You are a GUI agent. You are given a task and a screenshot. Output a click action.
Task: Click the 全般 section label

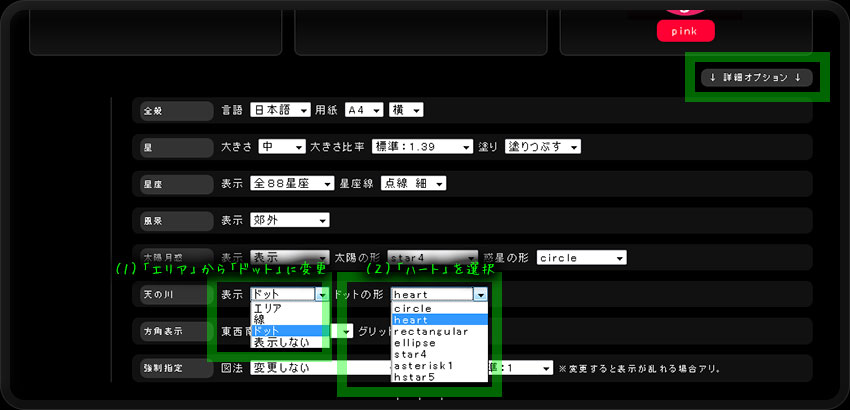click(x=177, y=111)
